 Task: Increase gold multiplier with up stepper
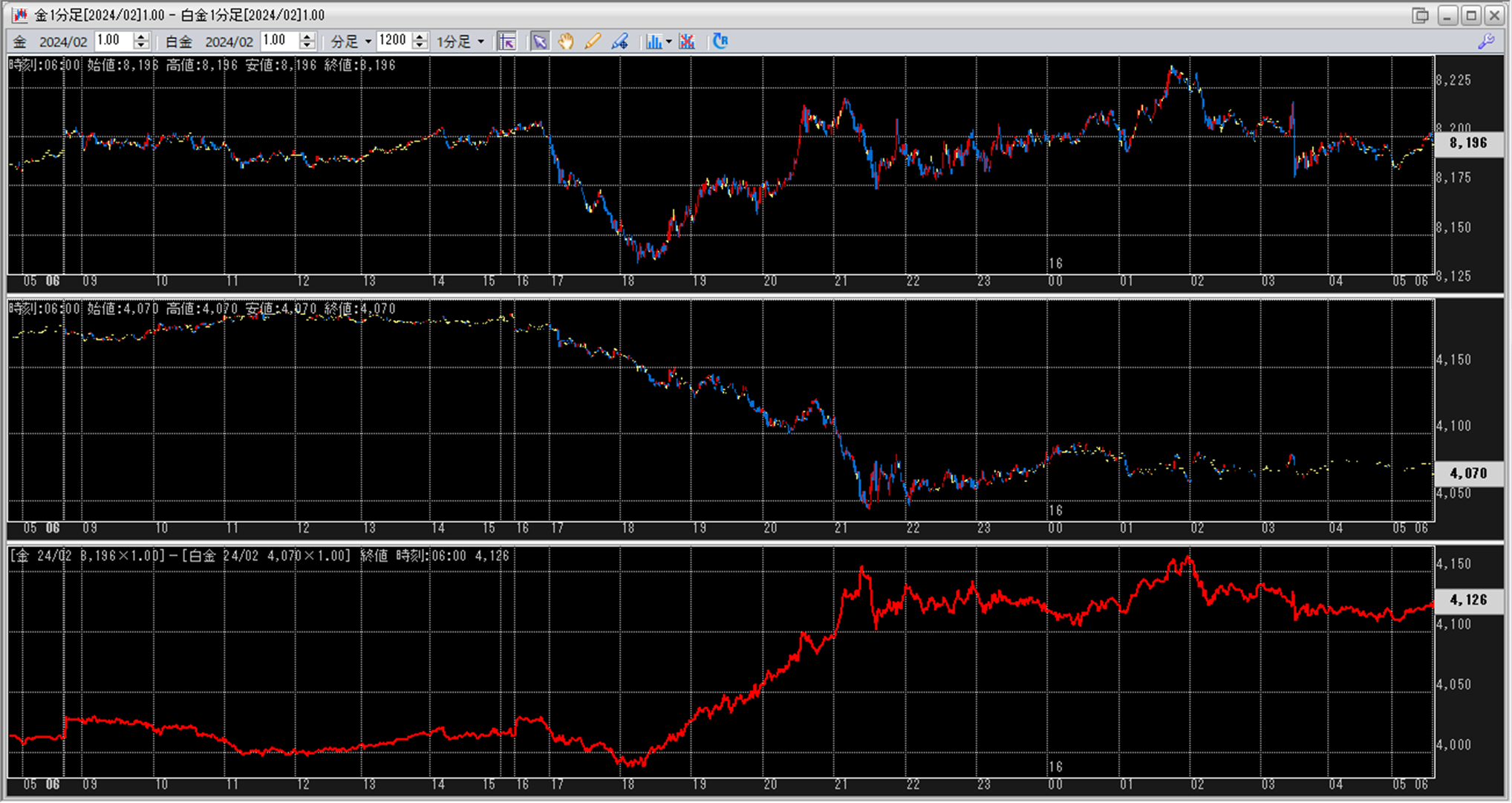[x=141, y=36]
